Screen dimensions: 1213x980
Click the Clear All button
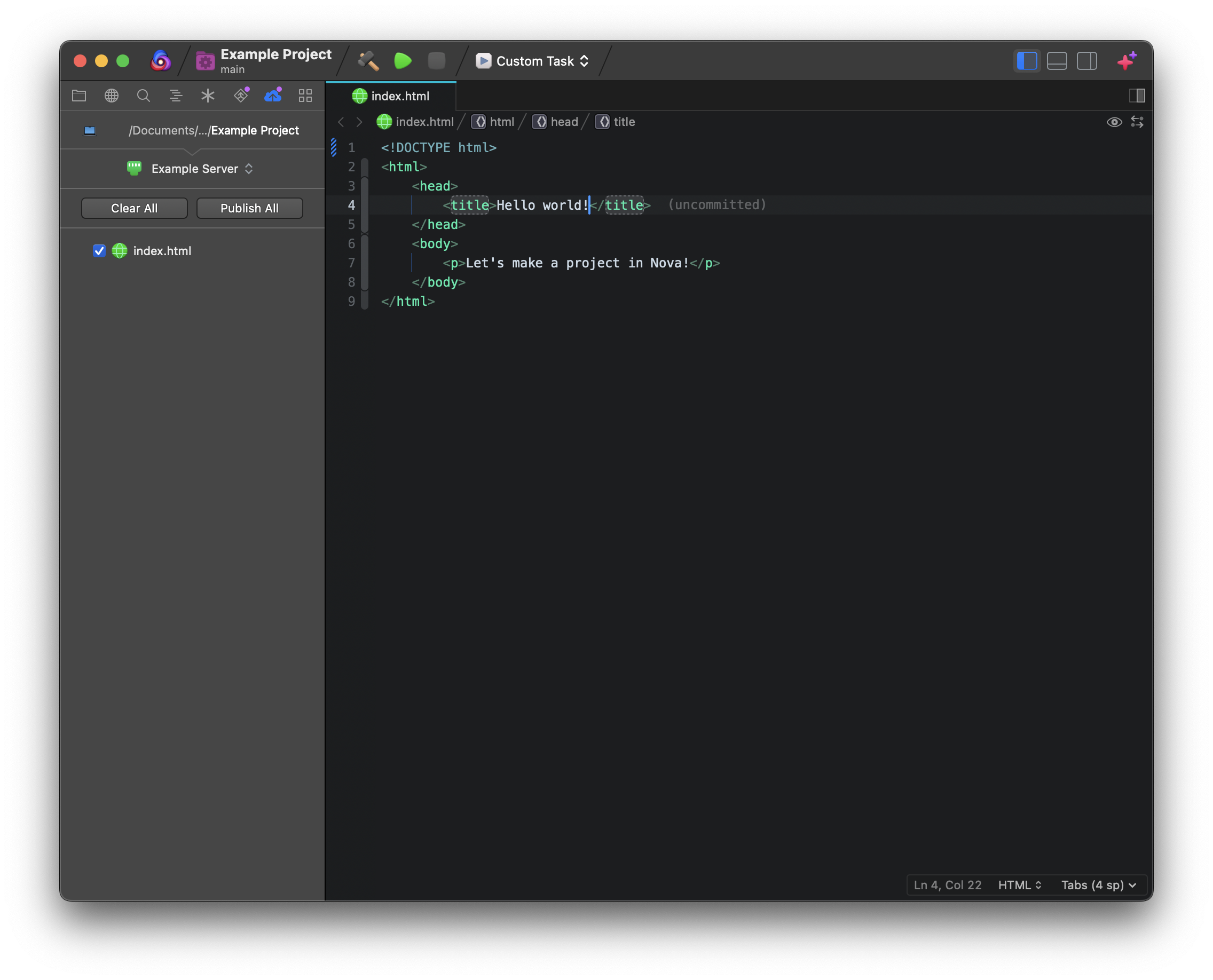pos(135,208)
